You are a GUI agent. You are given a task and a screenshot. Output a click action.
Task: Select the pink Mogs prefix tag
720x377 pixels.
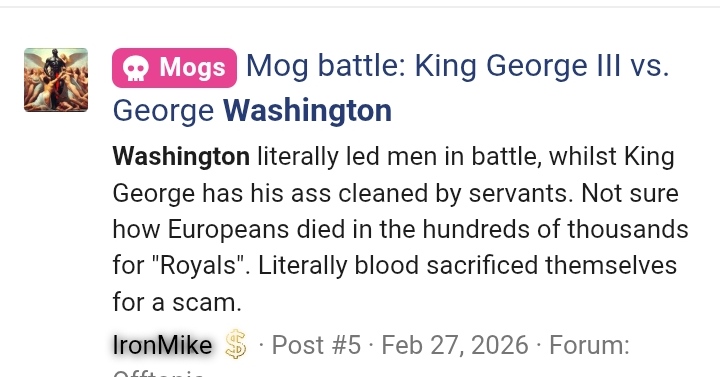pyautogui.click(x=174, y=68)
